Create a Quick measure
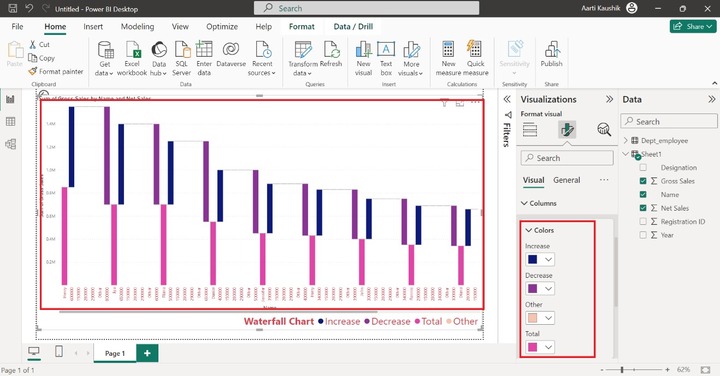The height and width of the screenshot is (376, 720). pyautogui.click(x=475, y=58)
